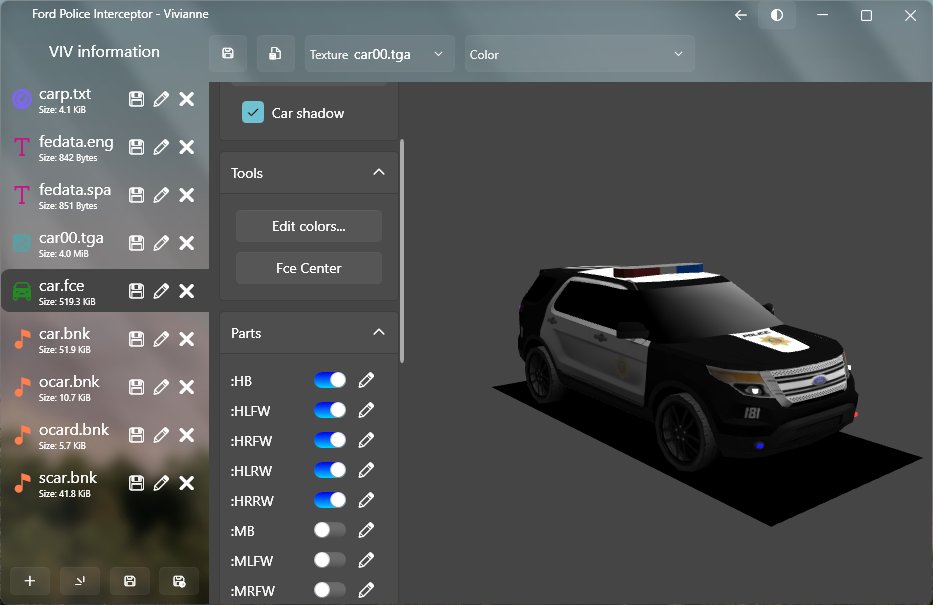The height and width of the screenshot is (605, 933).
Task: Open the Texture car00.tga dropdown
Action: [380, 54]
